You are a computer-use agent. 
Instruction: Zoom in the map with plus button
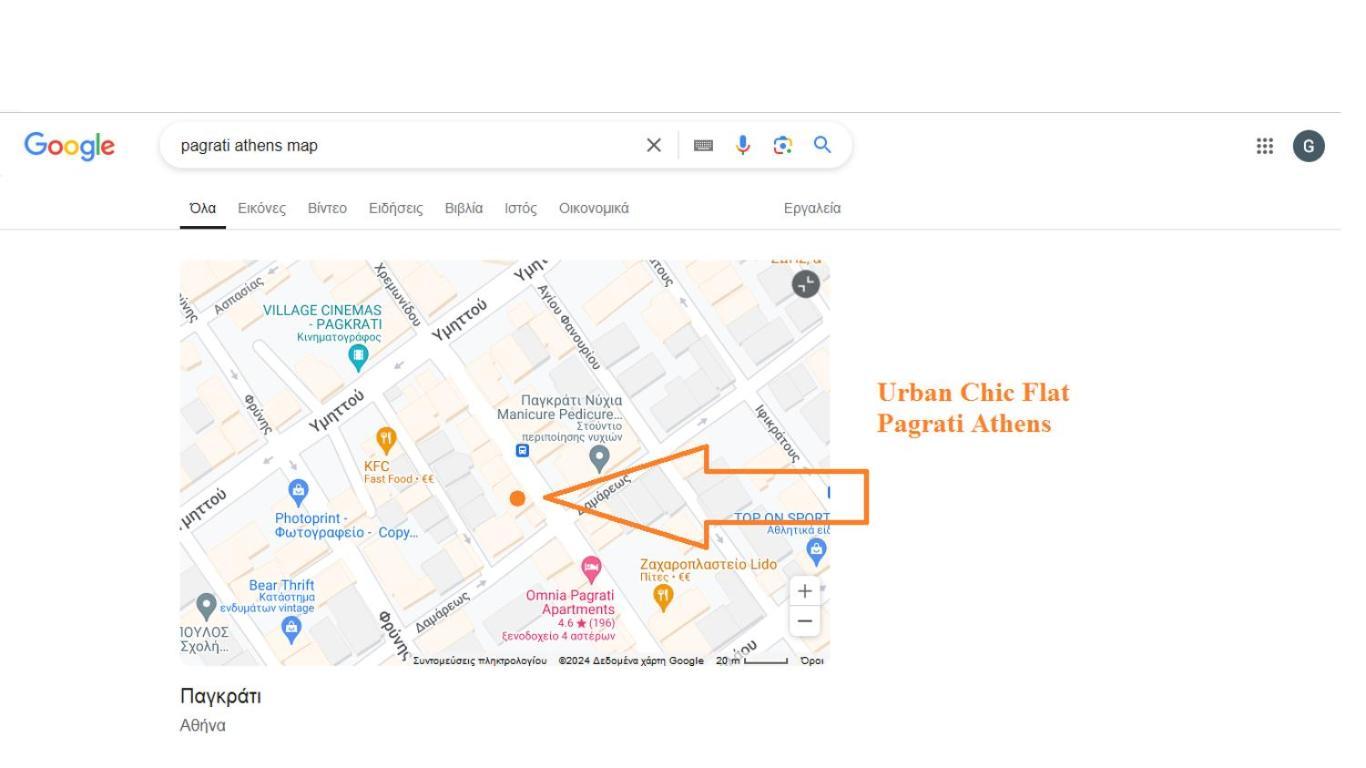coord(806,590)
